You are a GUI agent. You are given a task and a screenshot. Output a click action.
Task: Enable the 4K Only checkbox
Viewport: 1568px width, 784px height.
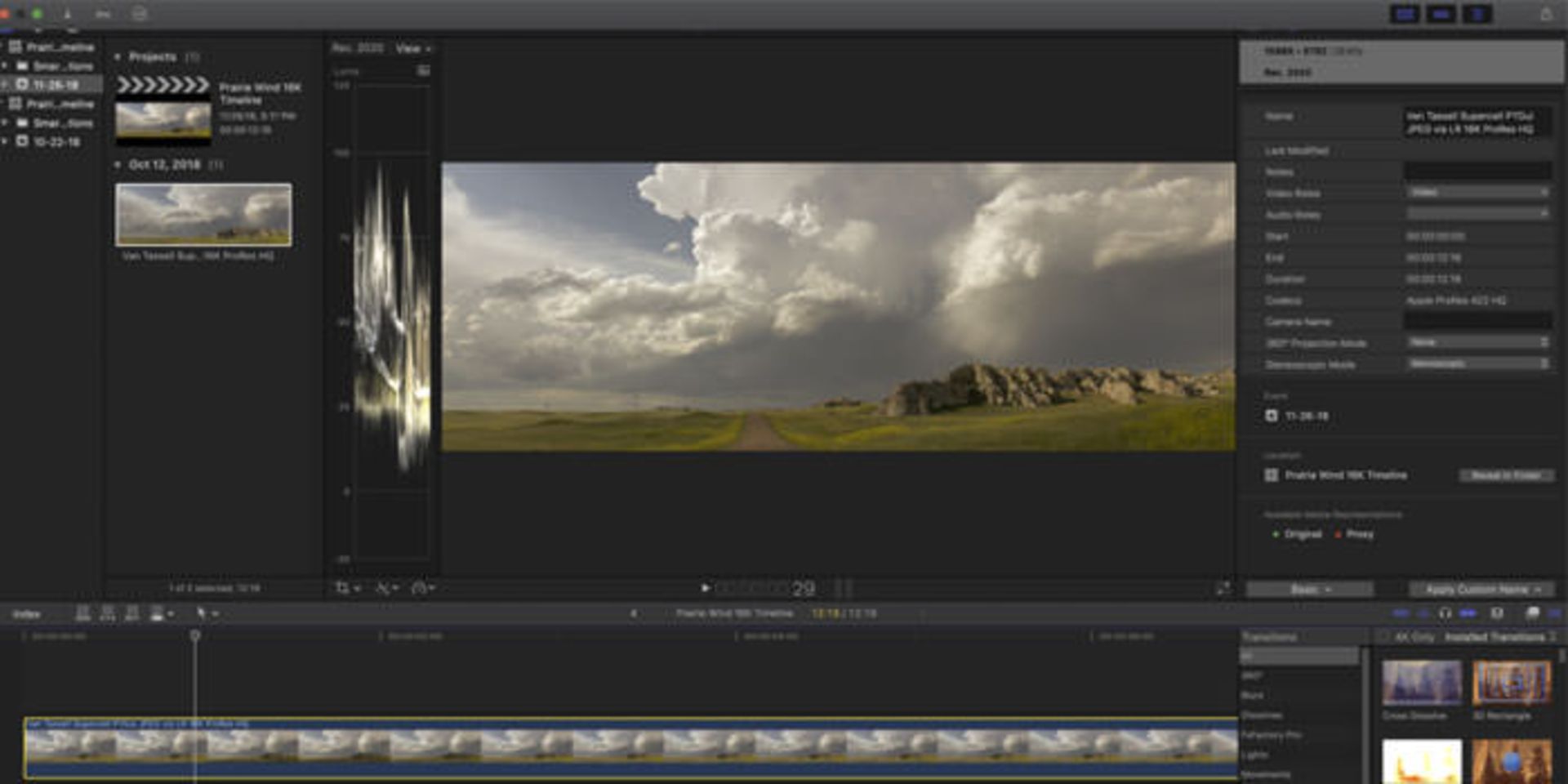[1383, 637]
